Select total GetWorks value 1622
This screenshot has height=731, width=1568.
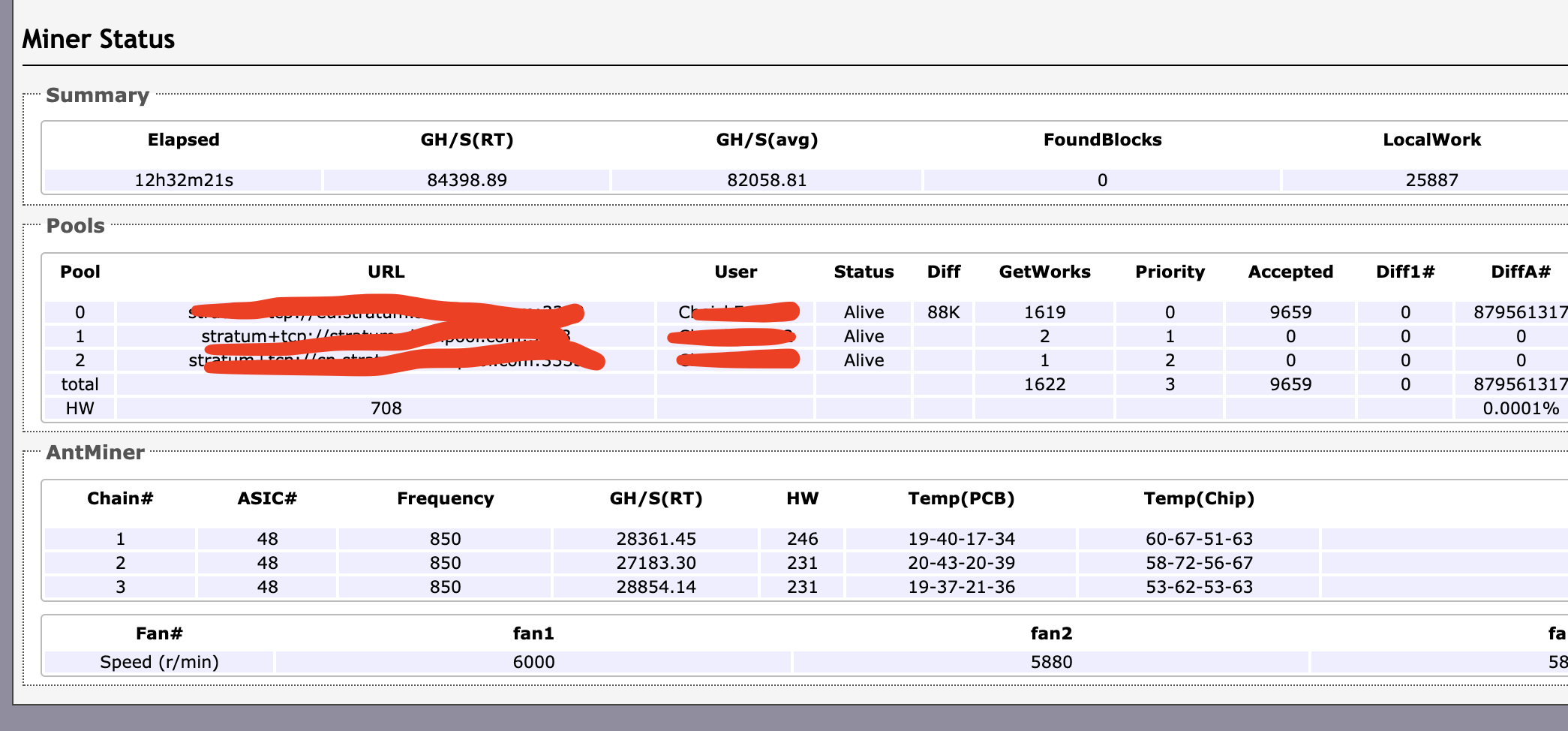click(1044, 384)
